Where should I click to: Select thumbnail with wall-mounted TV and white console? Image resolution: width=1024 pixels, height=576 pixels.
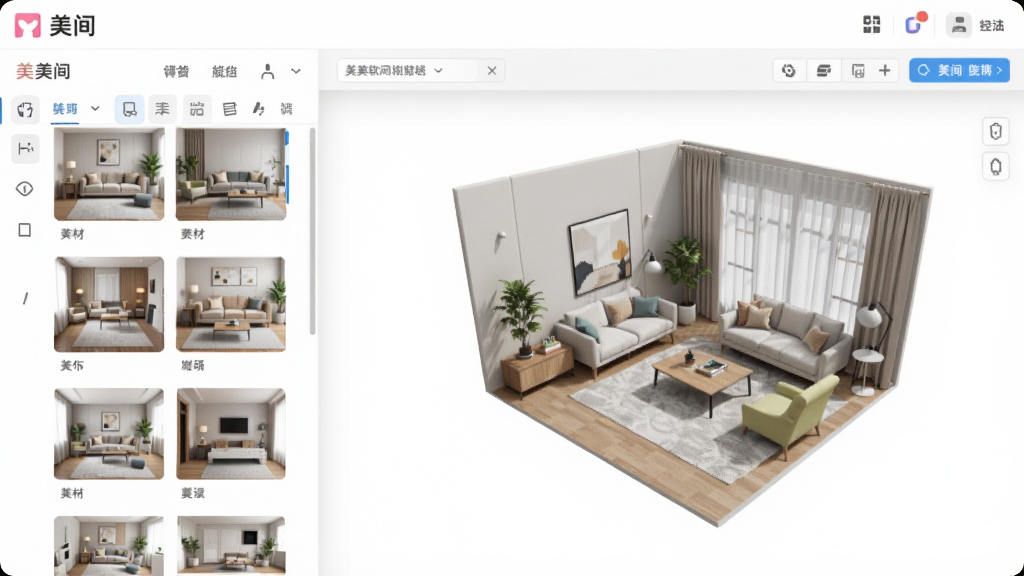click(231, 434)
